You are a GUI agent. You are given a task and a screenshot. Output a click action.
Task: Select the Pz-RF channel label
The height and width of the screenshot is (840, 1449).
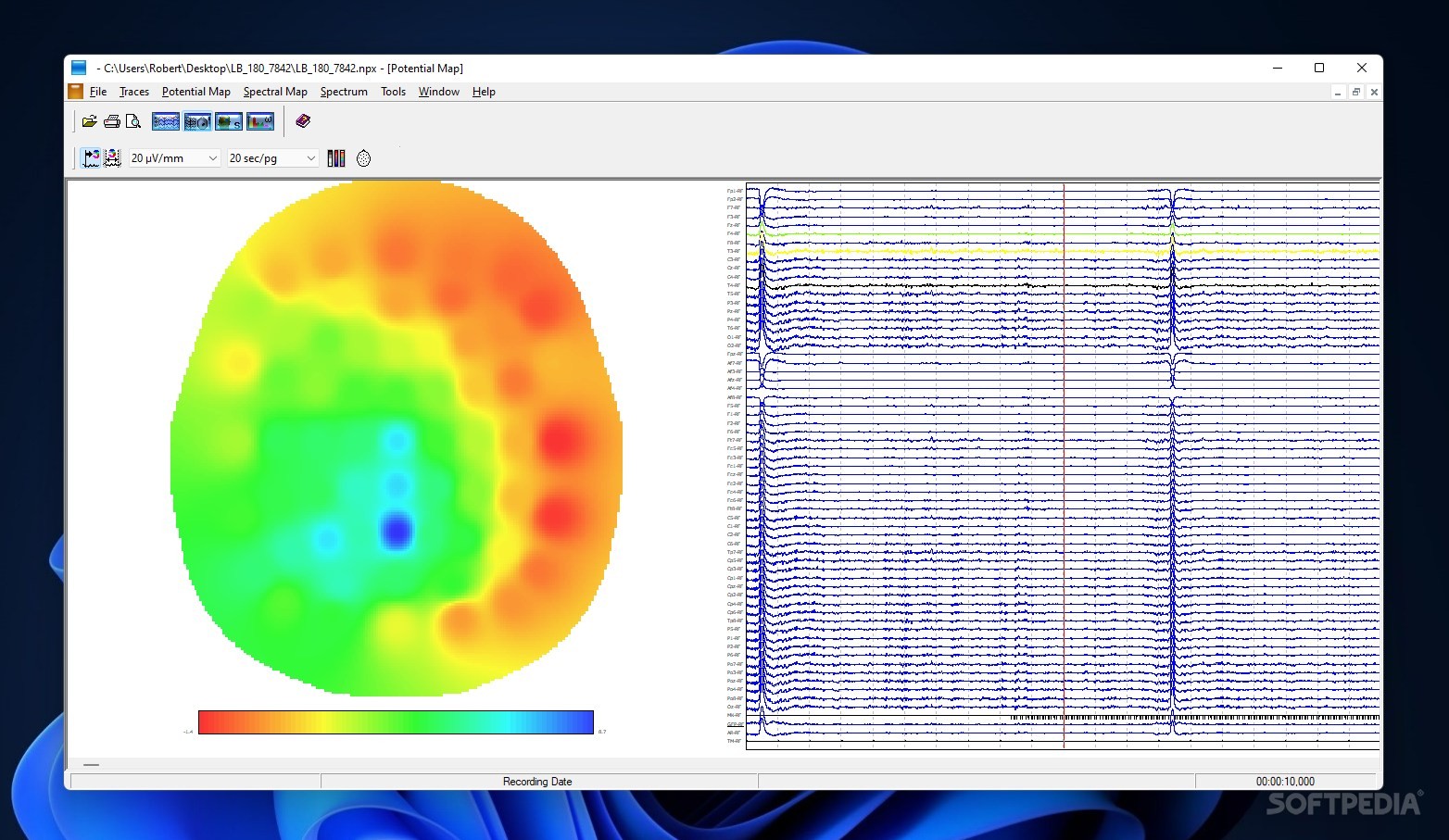click(x=735, y=311)
